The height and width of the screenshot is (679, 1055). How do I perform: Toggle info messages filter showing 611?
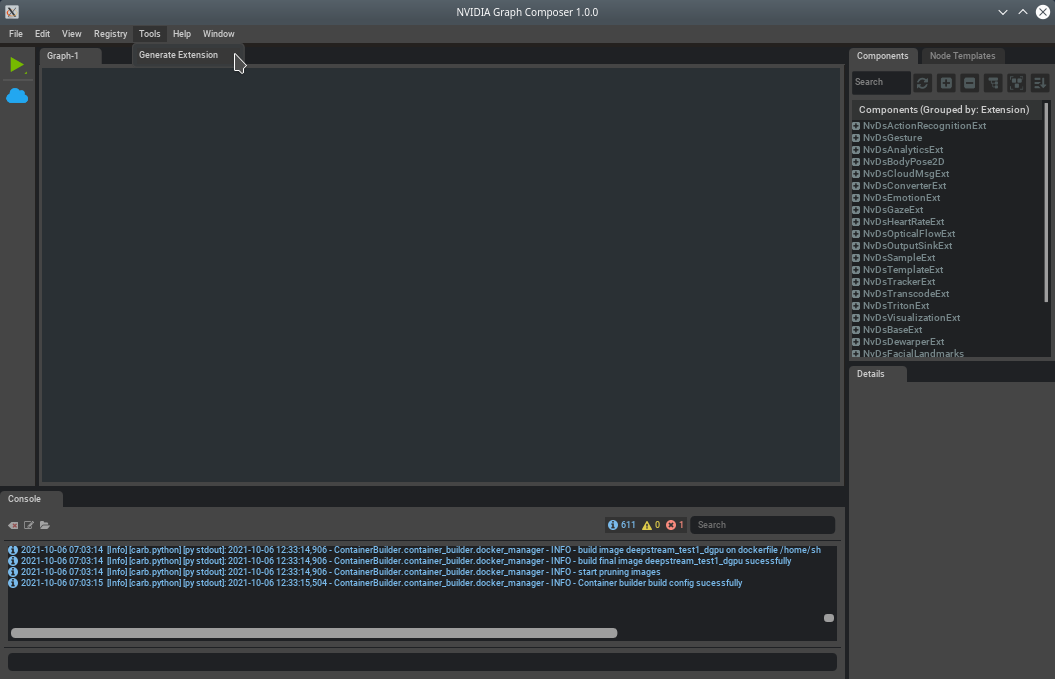(621, 525)
